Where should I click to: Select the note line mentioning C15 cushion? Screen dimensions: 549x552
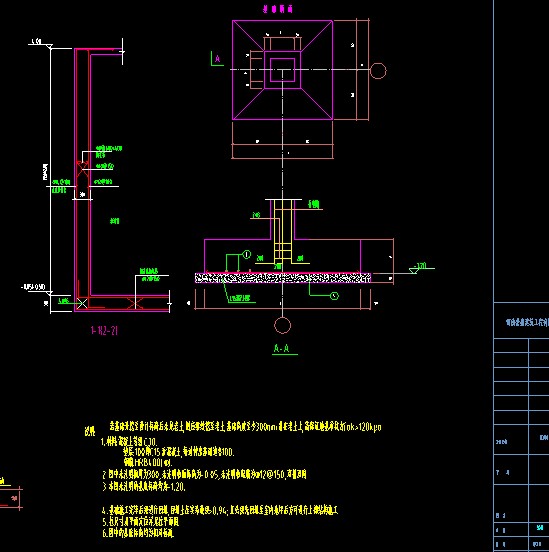pos(179,452)
